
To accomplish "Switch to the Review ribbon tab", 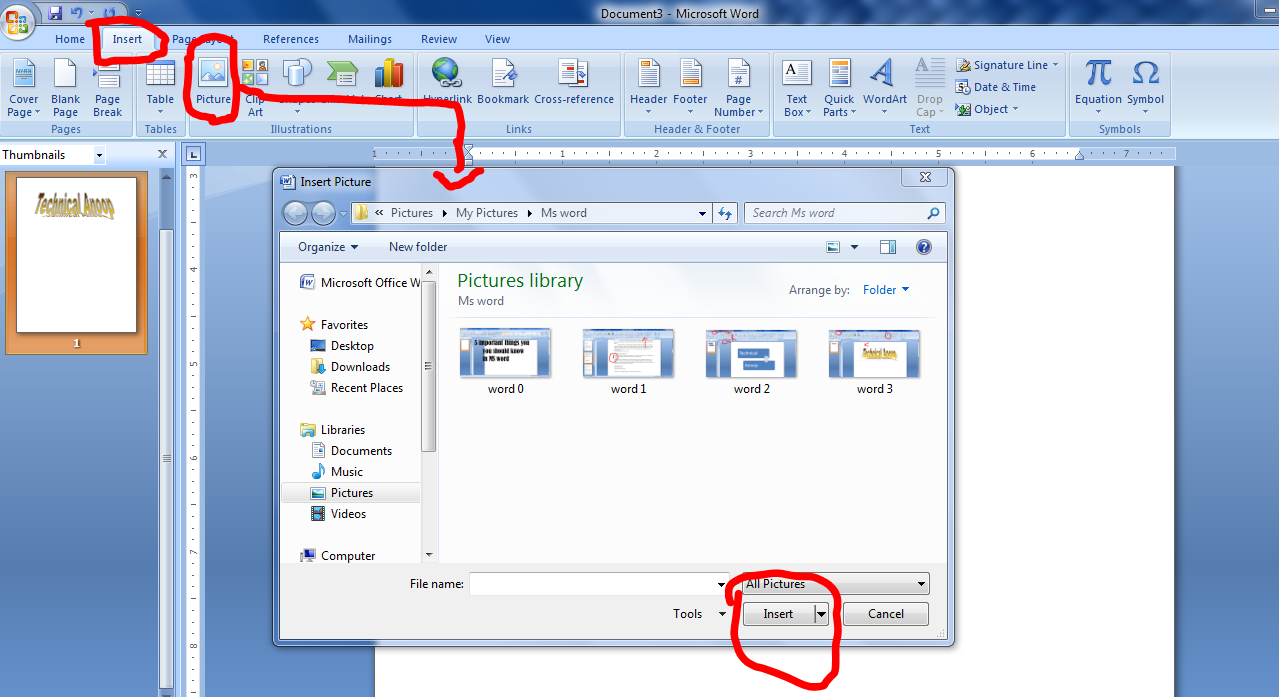I will (x=438, y=39).
